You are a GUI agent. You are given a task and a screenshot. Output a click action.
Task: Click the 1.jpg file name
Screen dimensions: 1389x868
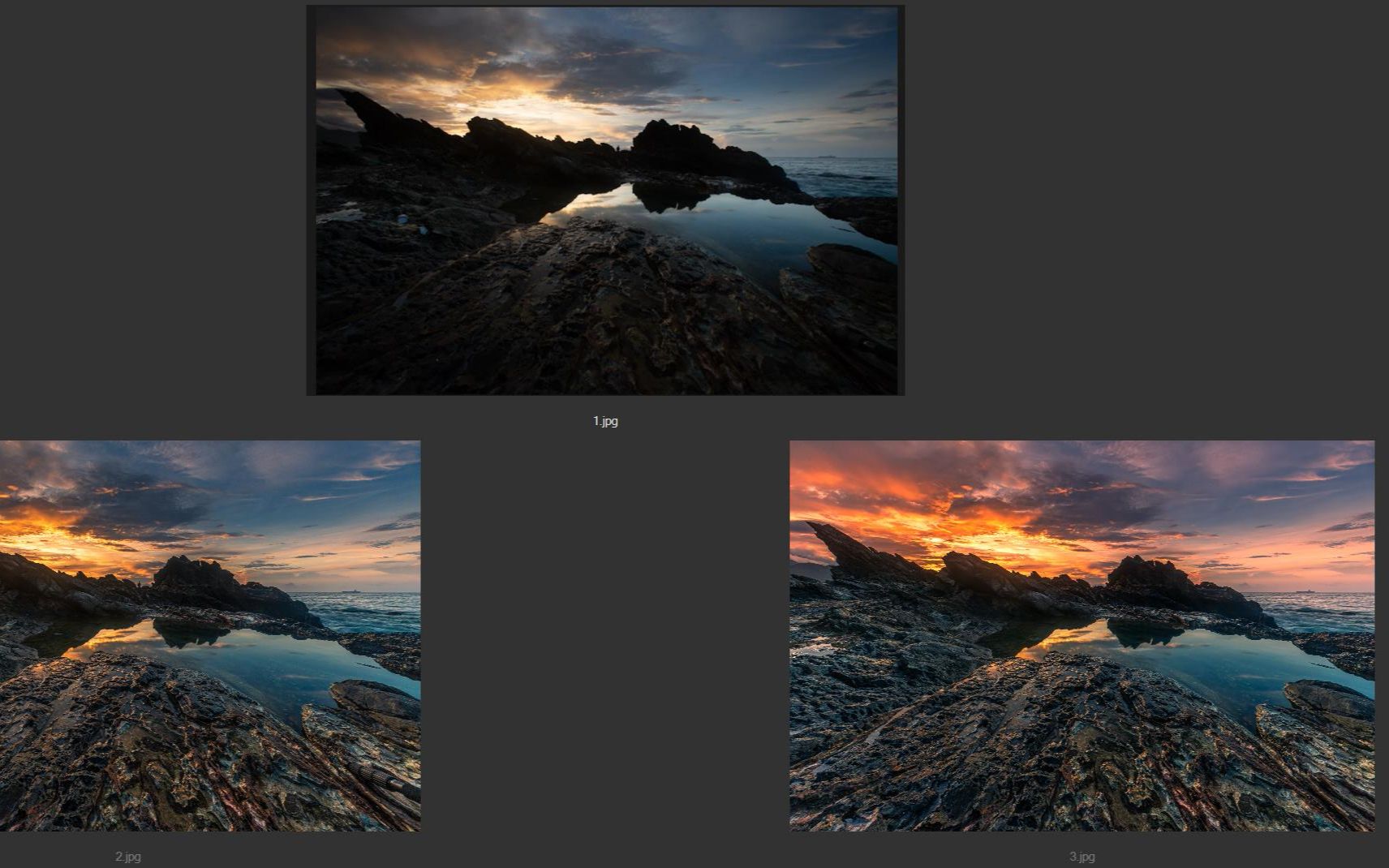pyautogui.click(x=605, y=421)
